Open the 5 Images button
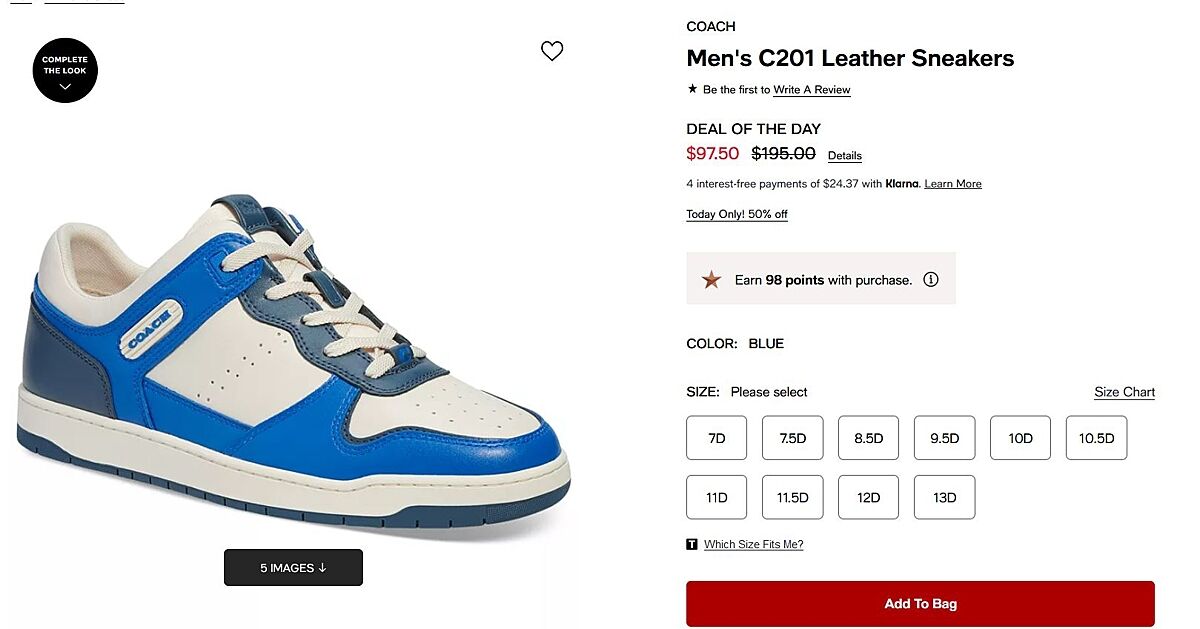 pyautogui.click(x=293, y=568)
